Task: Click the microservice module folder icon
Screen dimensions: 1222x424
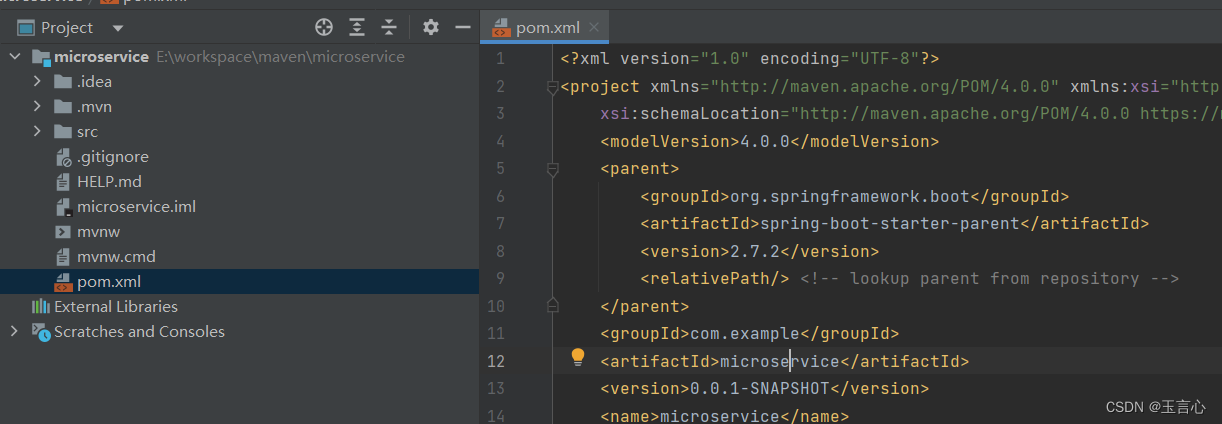Action: [x=40, y=57]
